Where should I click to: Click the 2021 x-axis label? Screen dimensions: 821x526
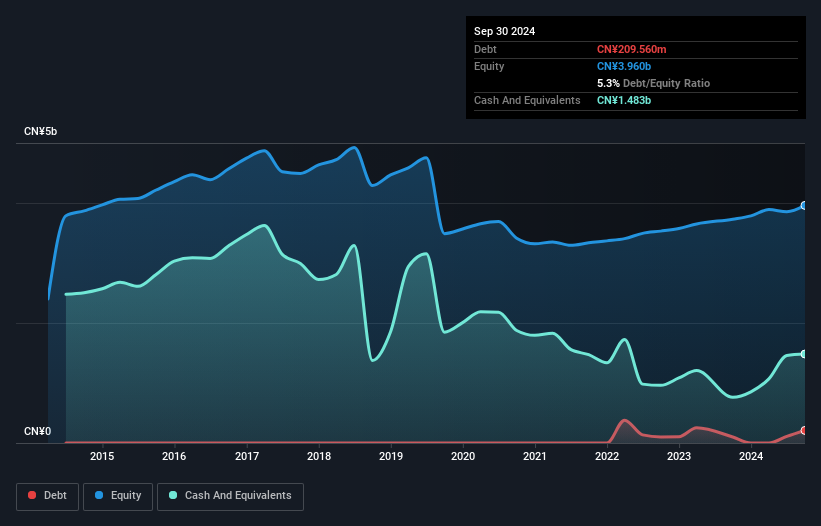535,456
